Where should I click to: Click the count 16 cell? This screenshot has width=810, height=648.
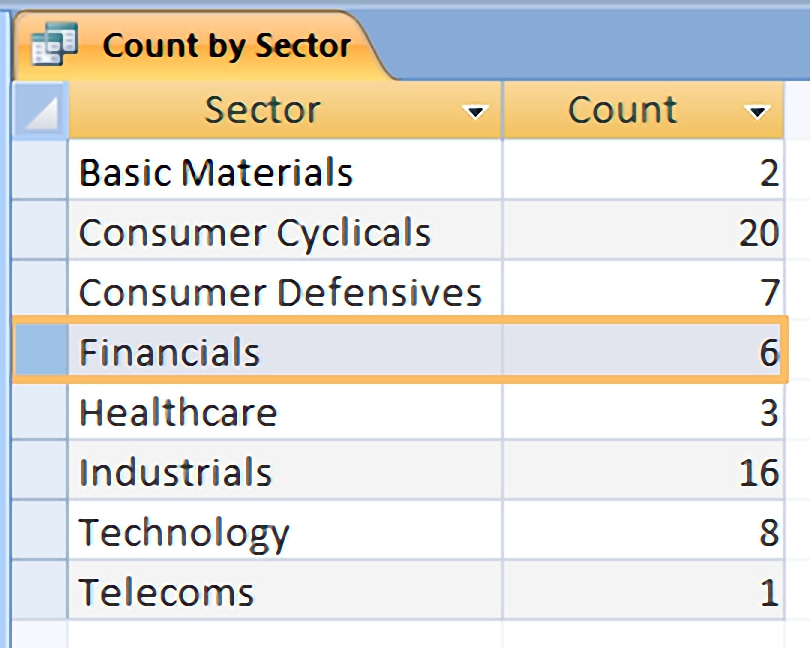click(644, 470)
